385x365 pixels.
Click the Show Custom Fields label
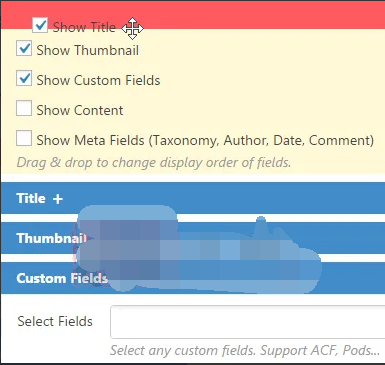coord(98,80)
